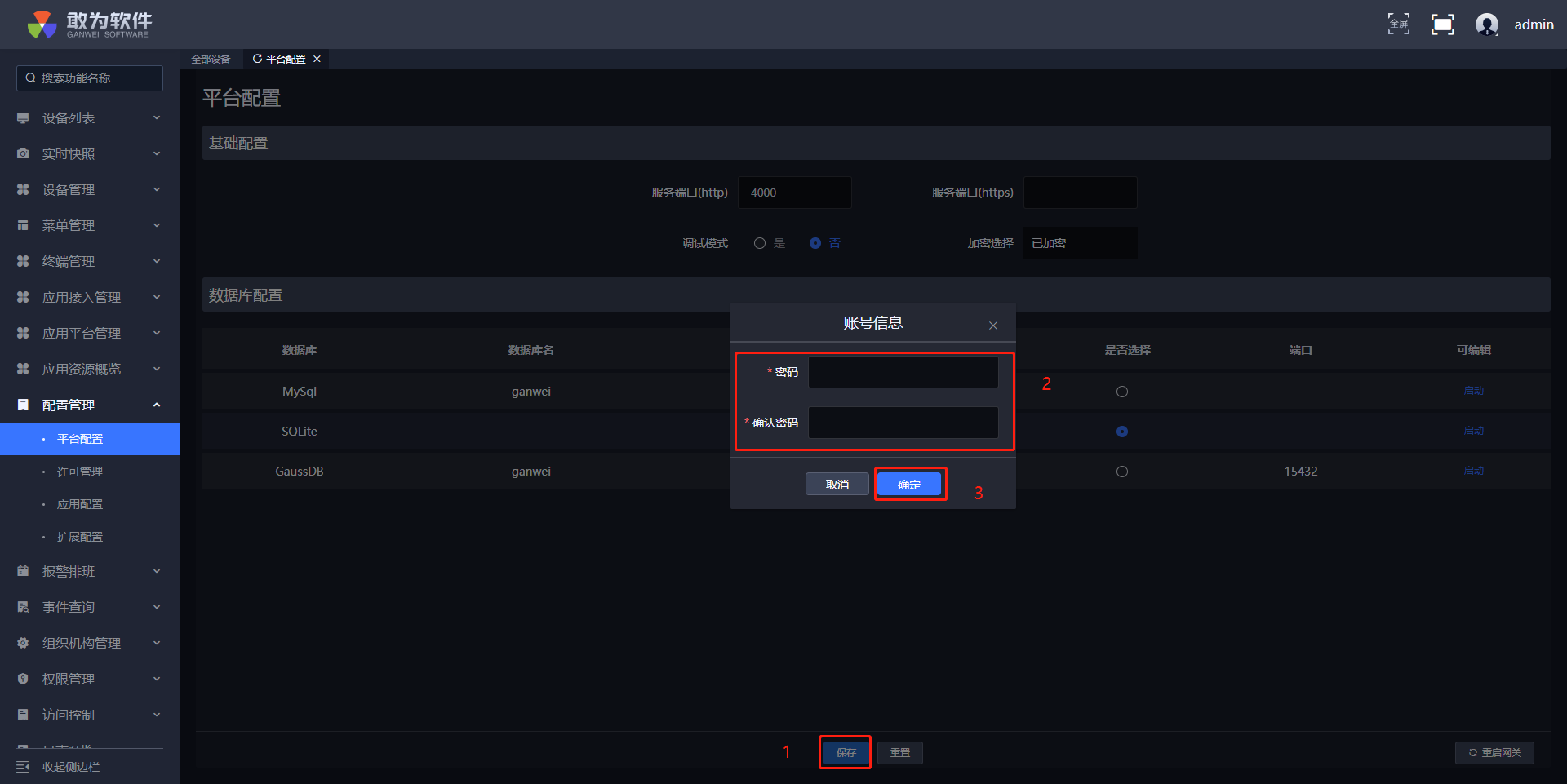Close the 账号信息 dialog with X
This screenshot has width=1567, height=784.
(992, 326)
